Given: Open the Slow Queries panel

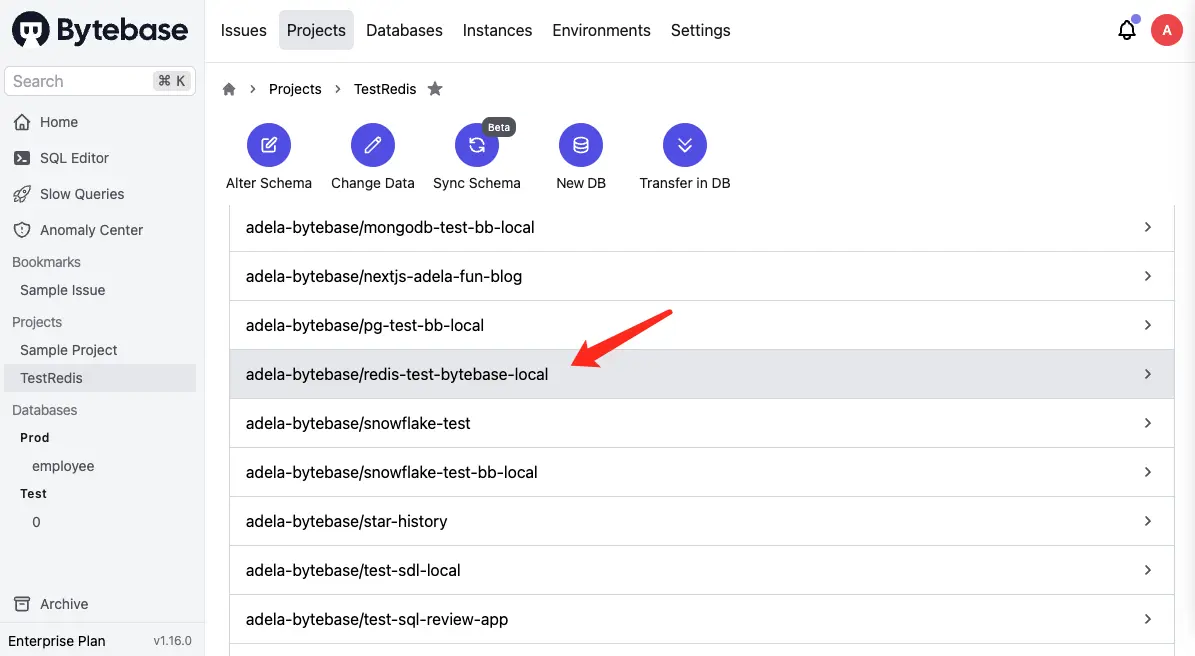Looking at the screenshot, I should point(82,193).
